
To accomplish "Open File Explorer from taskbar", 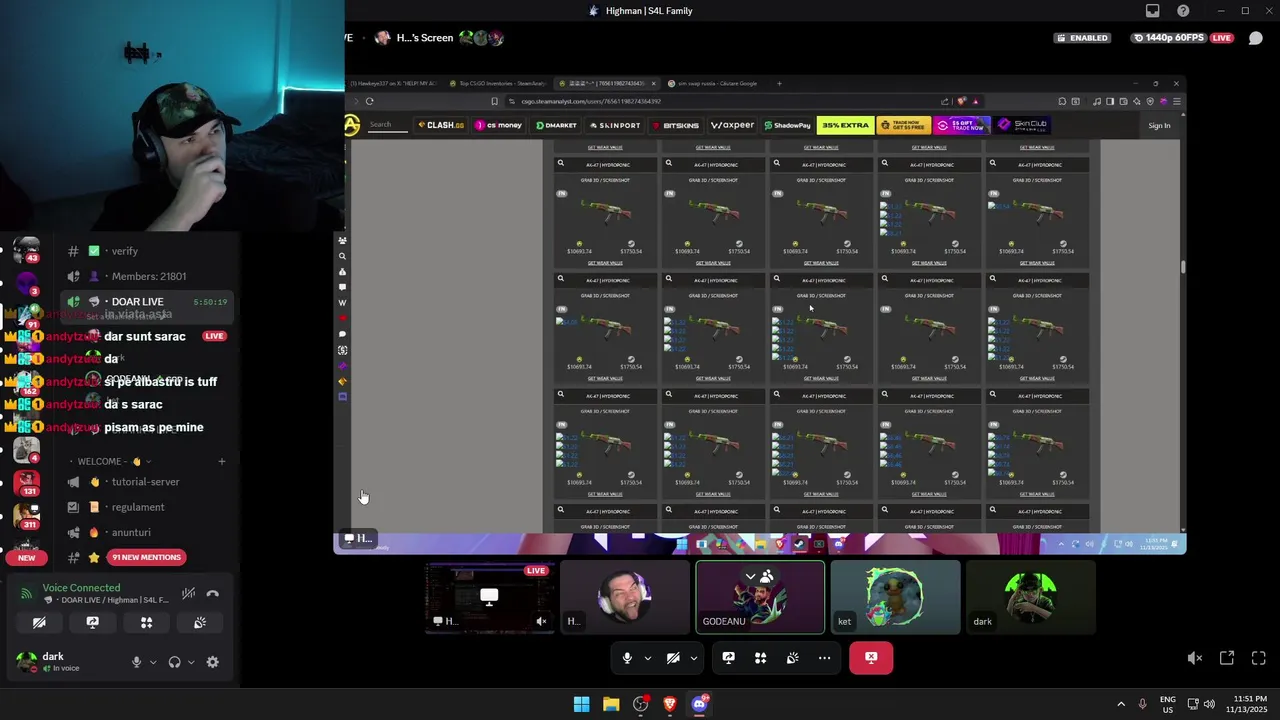I will (611, 704).
